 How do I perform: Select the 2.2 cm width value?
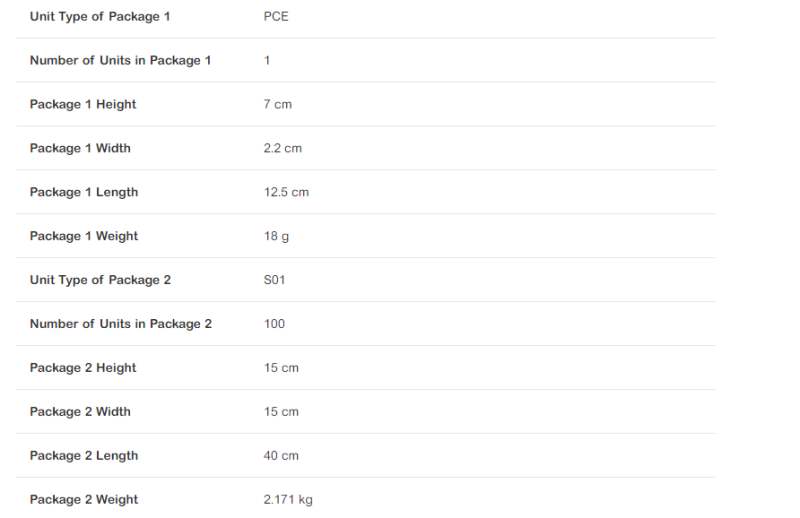tap(282, 148)
